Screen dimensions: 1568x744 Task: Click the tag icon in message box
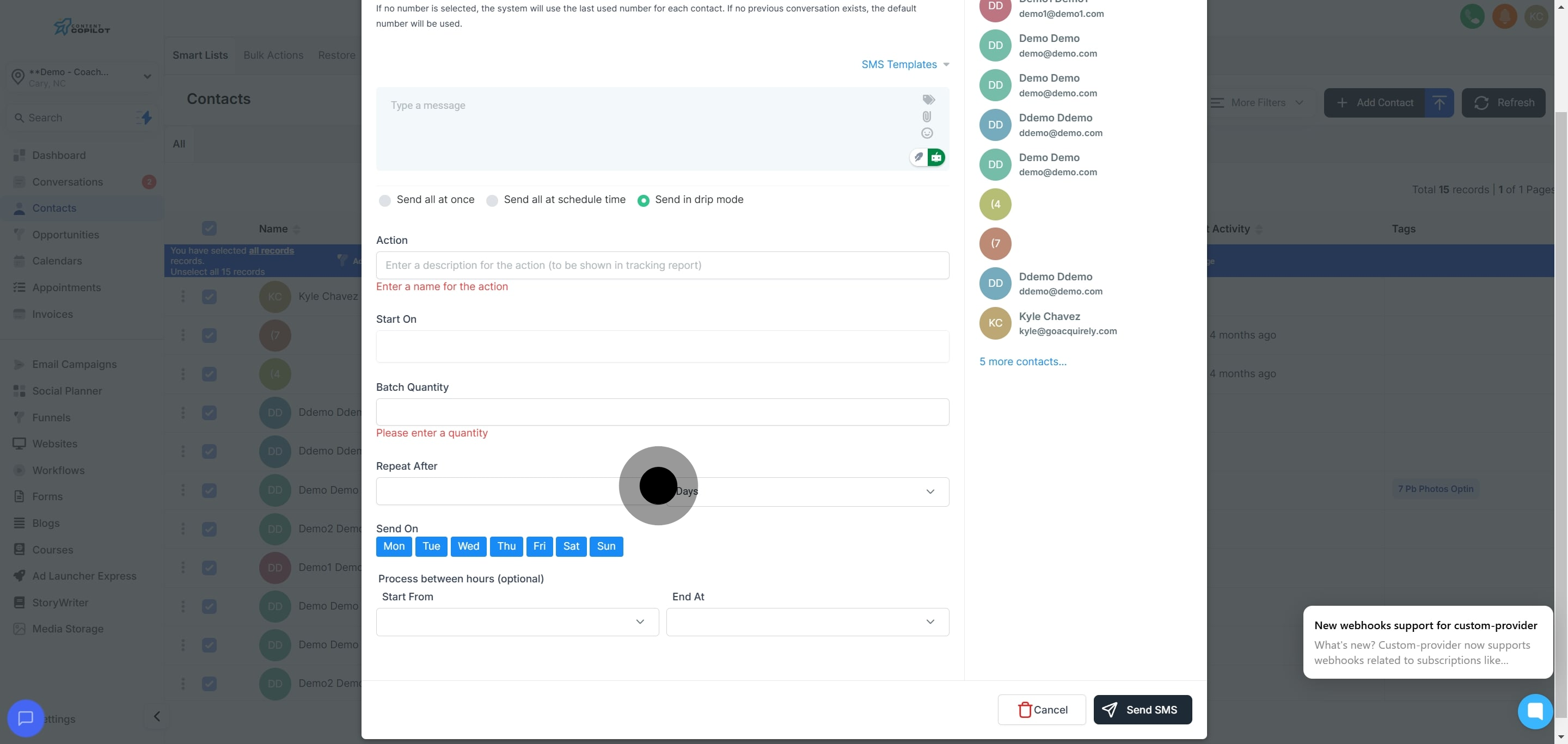pos(928,99)
